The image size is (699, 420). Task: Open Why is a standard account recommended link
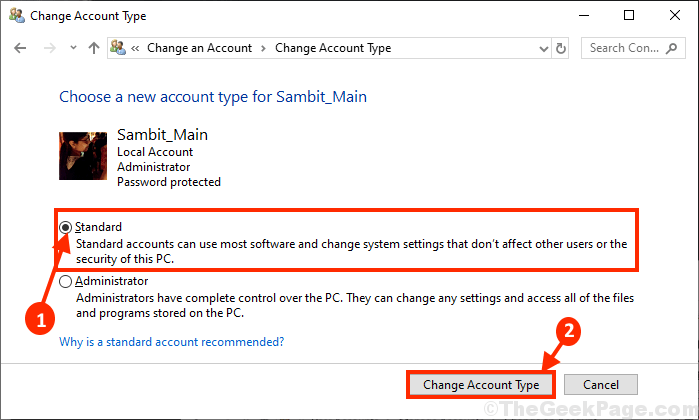pos(172,342)
